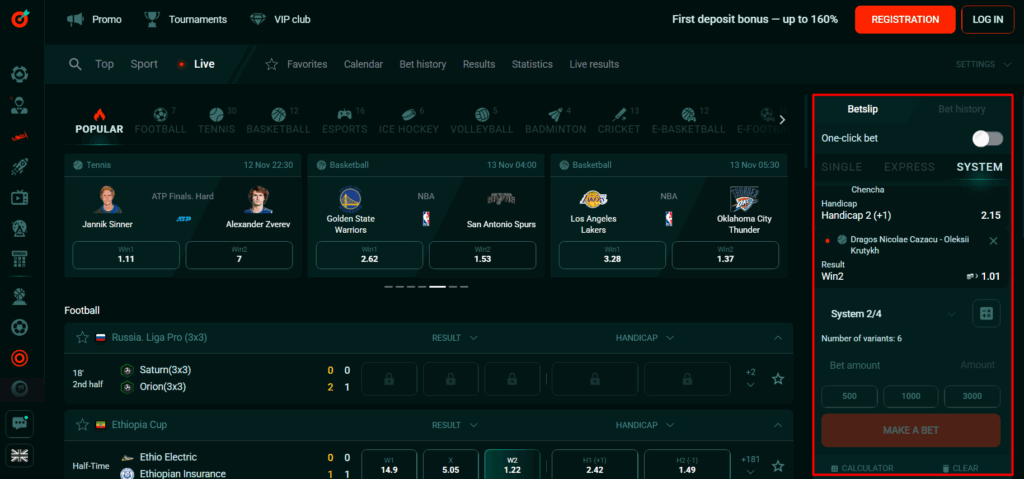Collapse the Ethiopia Cup section
This screenshot has width=1024, height=479.
click(x=778, y=425)
